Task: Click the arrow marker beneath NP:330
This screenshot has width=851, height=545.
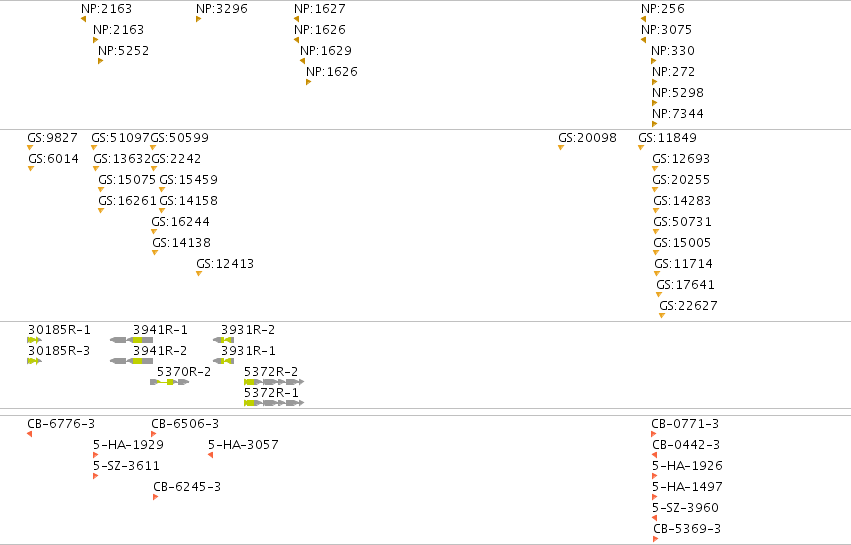Action: [653, 61]
